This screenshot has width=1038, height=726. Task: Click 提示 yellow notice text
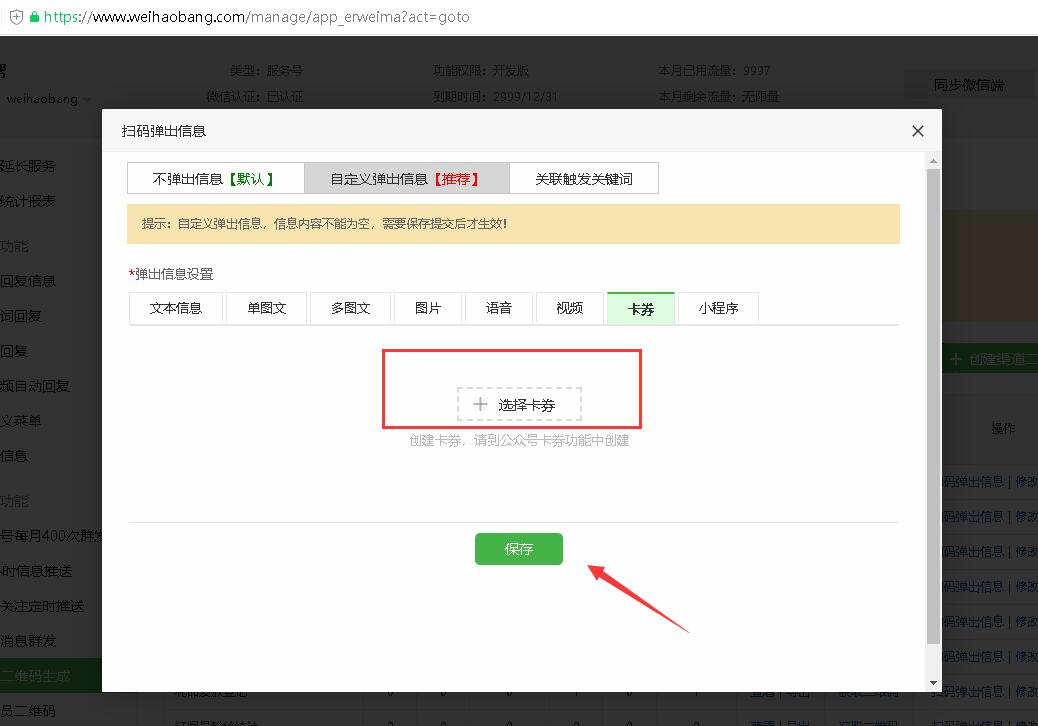click(x=324, y=224)
